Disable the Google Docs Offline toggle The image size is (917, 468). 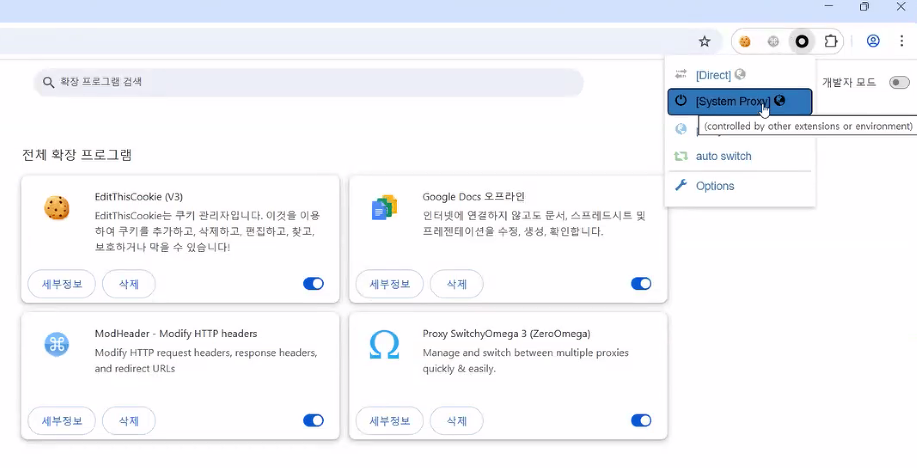[641, 284]
